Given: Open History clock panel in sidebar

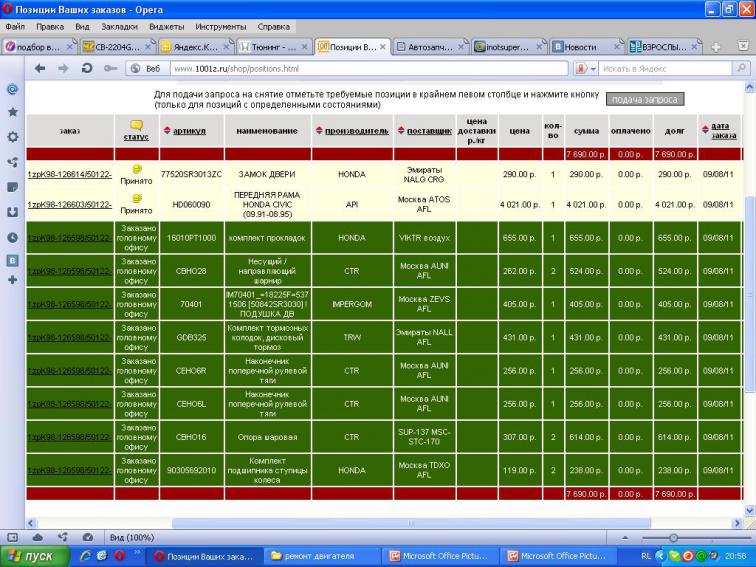Looking at the screenshot, I should (x=13, y=237).
